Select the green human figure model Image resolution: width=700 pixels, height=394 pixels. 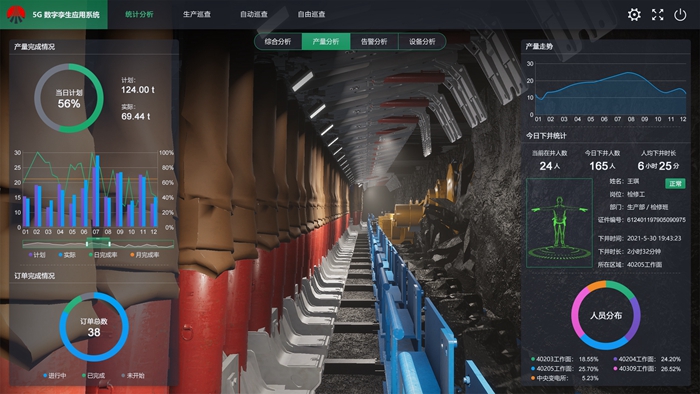coord(559,223)
